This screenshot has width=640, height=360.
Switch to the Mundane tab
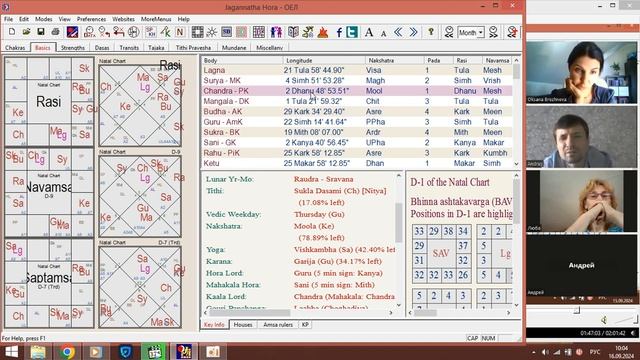click(234, 48)
